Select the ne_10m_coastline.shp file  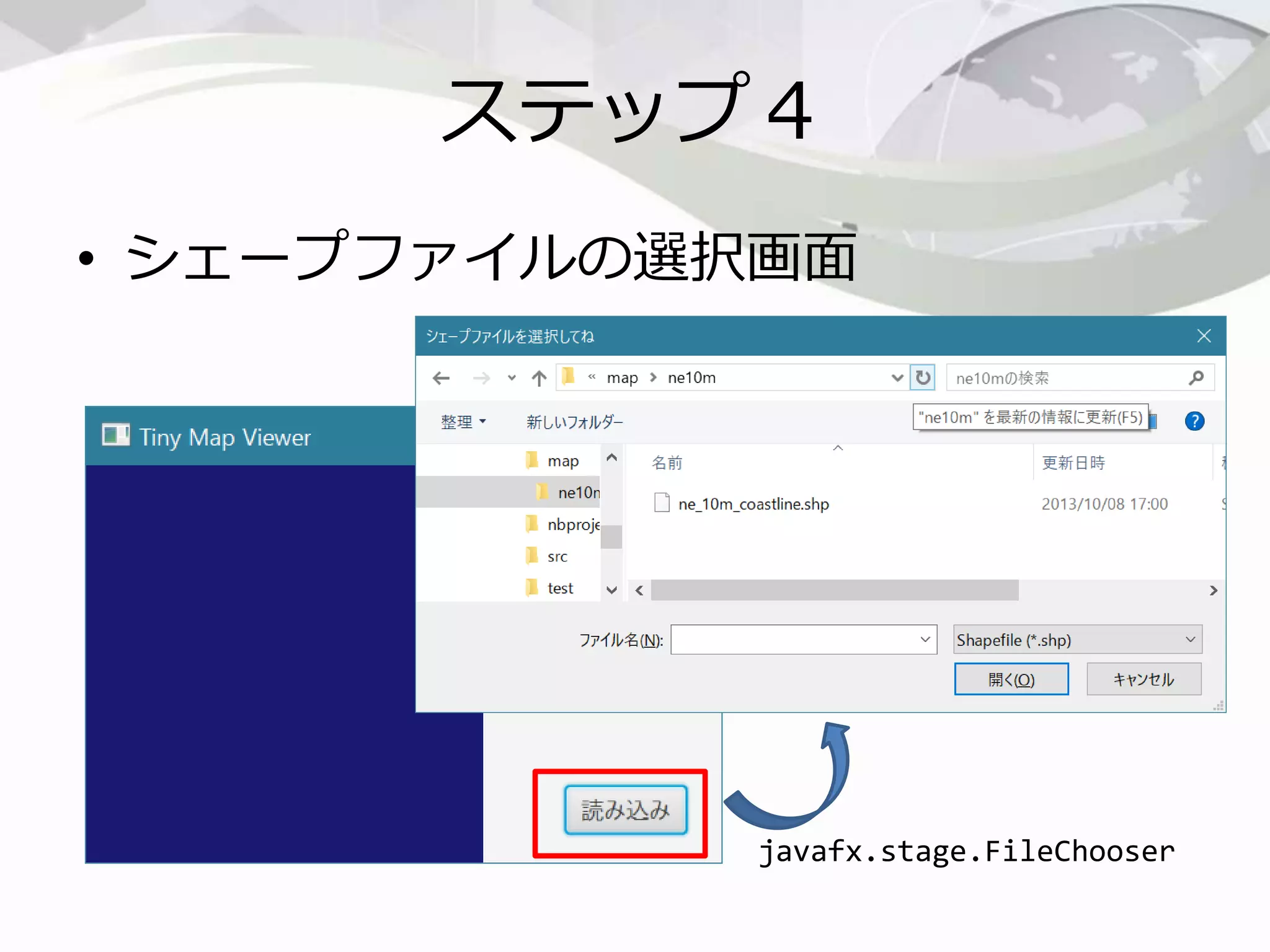(753, 504)
